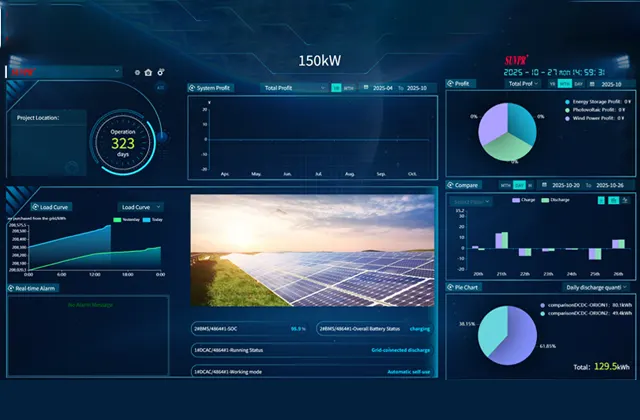Switch Profit panel to DAY view

(x=577, y=84)
